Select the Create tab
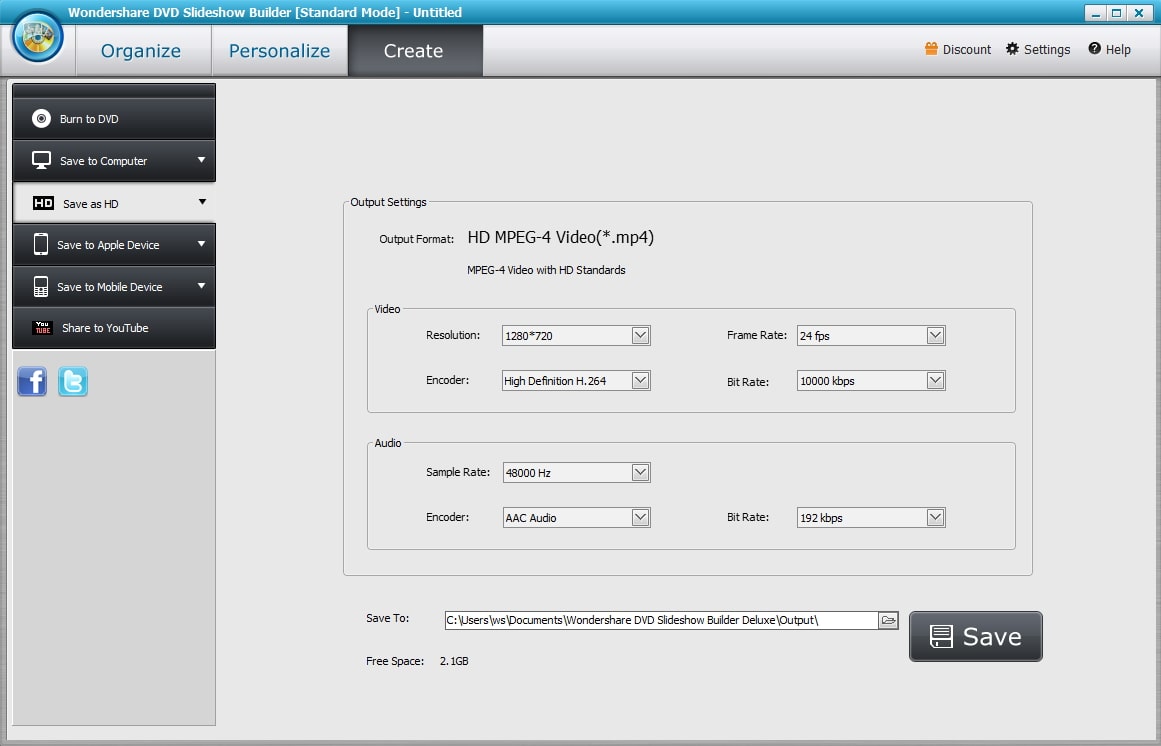This screenshot has width=1161, height=746. tap(415, 50)
